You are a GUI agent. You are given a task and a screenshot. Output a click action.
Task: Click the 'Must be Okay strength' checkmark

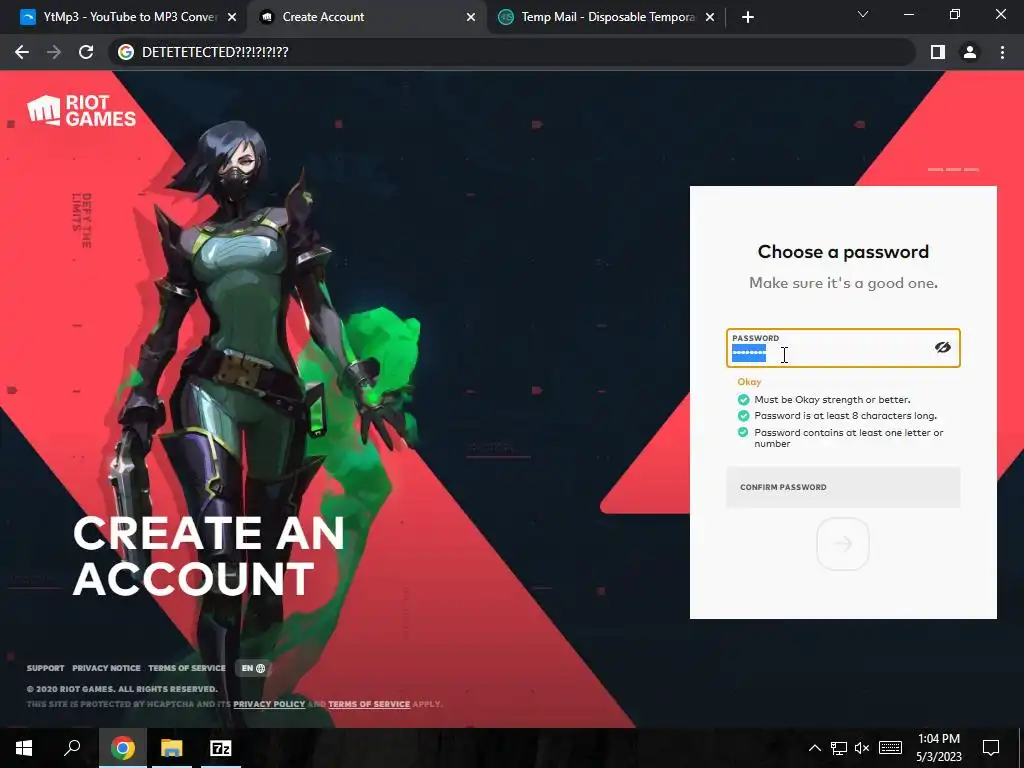(743, 400)
